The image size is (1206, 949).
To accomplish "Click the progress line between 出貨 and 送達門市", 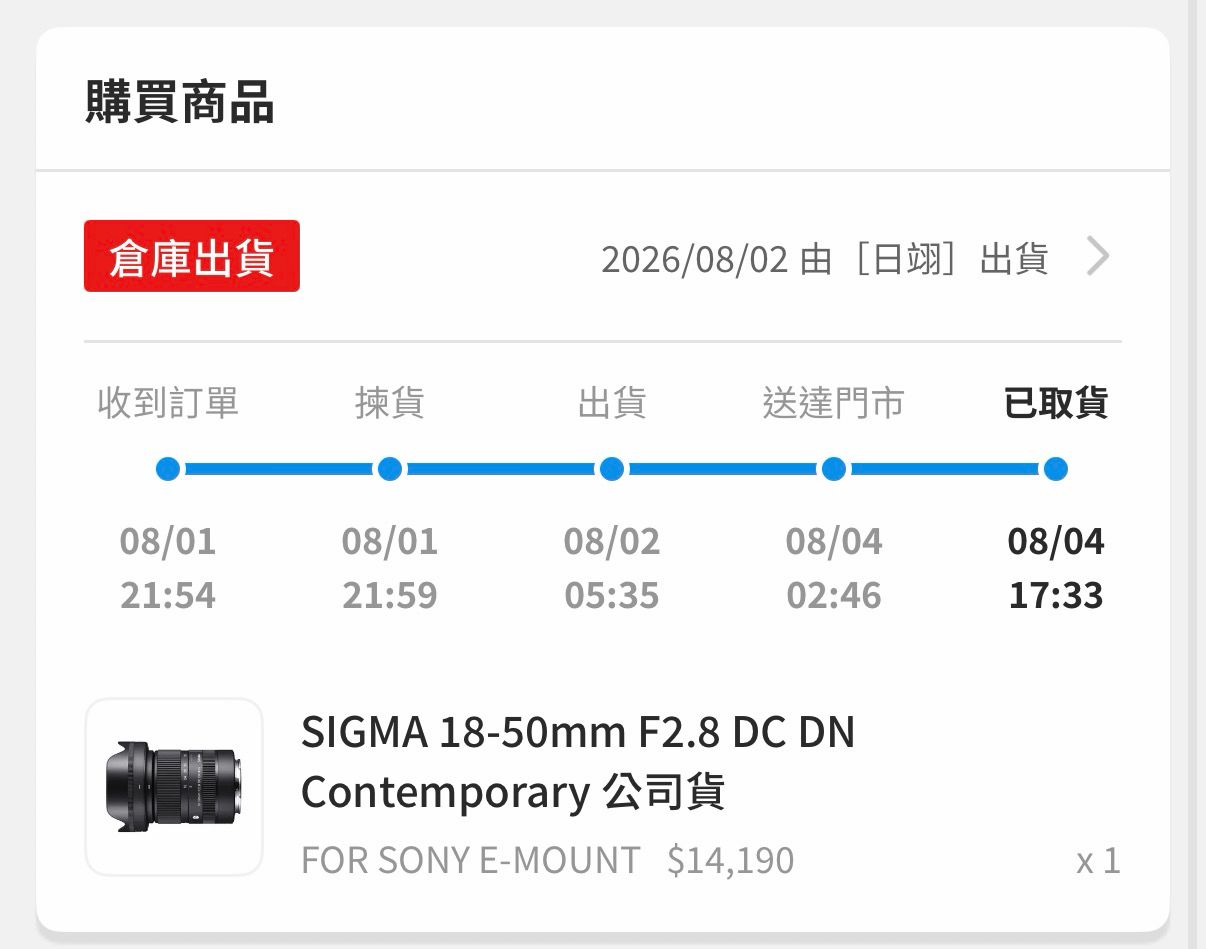I will point(723,469).
